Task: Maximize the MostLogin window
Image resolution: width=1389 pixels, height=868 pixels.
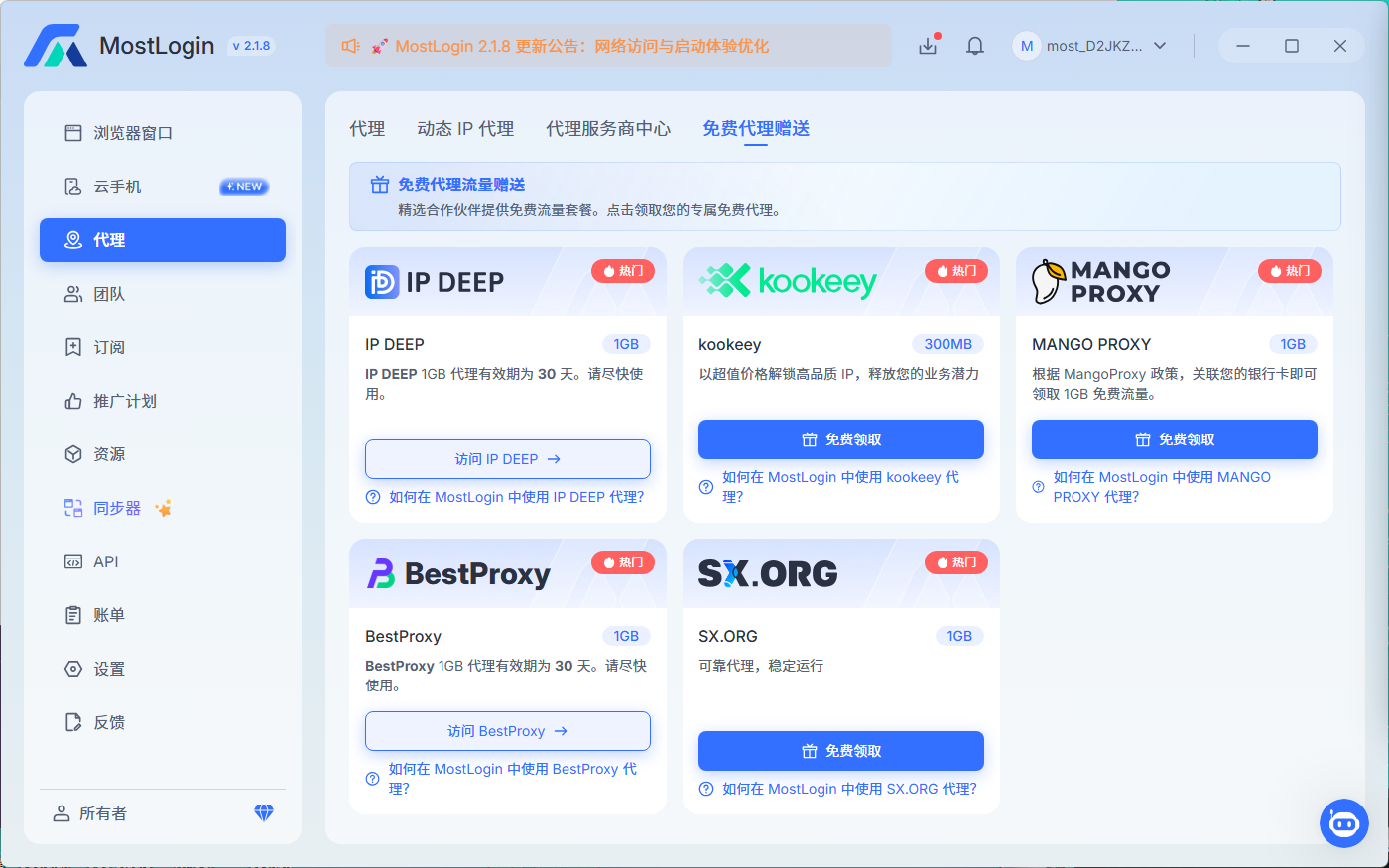Action: point(1292,46)
